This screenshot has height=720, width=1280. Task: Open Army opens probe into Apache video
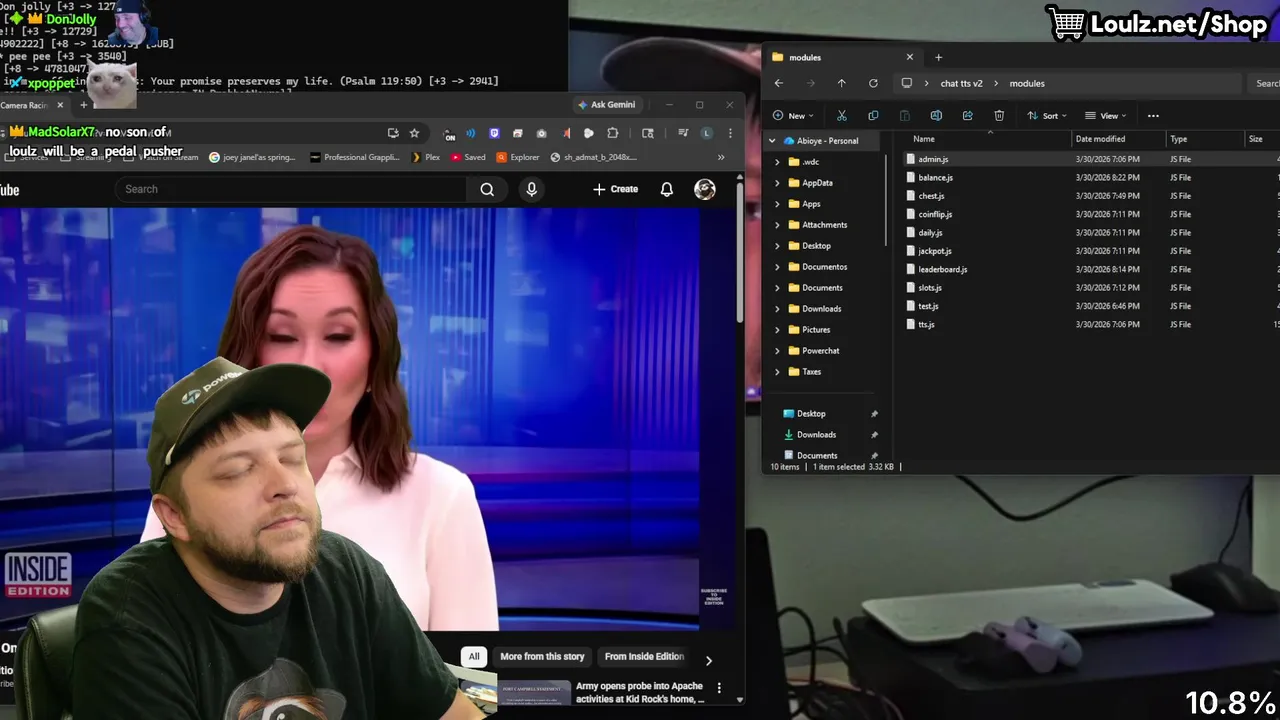pyautogui.click(x=640, y=692)
